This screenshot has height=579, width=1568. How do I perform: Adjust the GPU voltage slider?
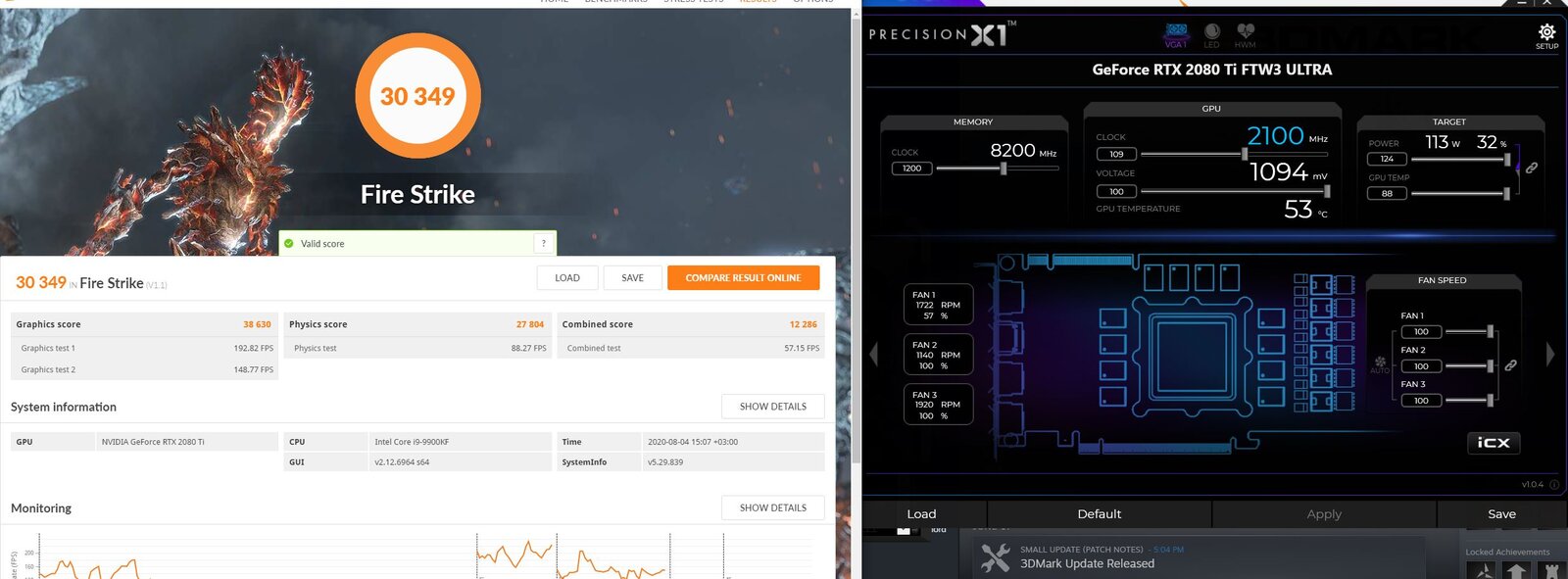[x=1235, y=191]
